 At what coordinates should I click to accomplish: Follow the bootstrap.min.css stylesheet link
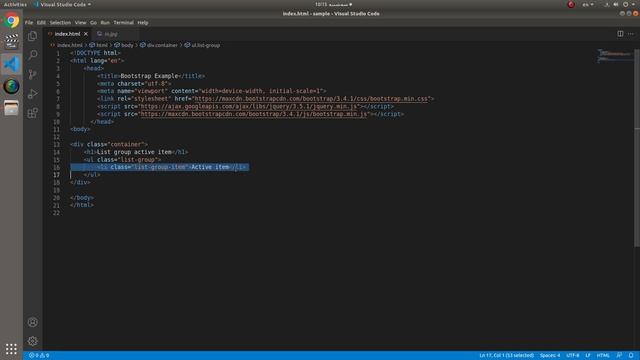tap(312, 99)
